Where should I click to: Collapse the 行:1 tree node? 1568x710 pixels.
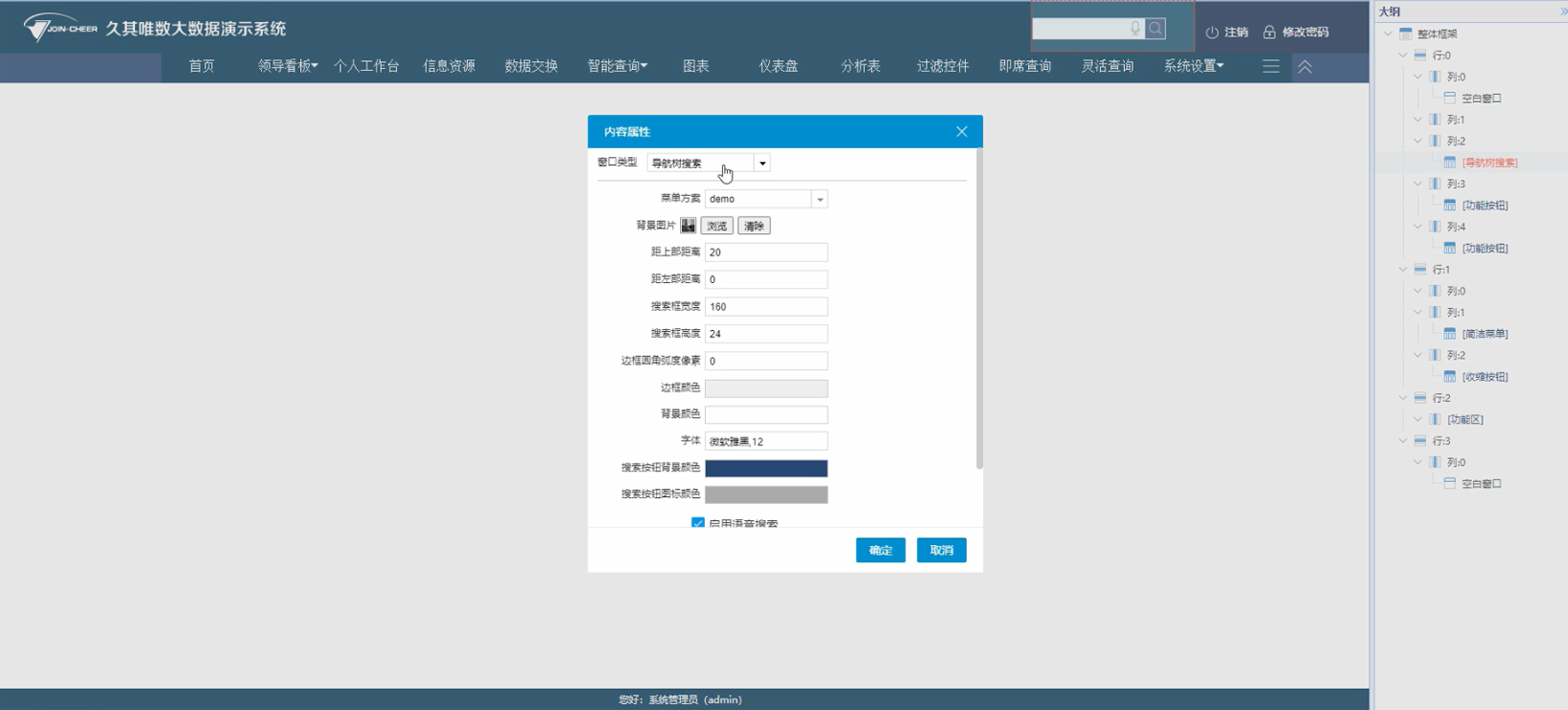click(1403, 270)
